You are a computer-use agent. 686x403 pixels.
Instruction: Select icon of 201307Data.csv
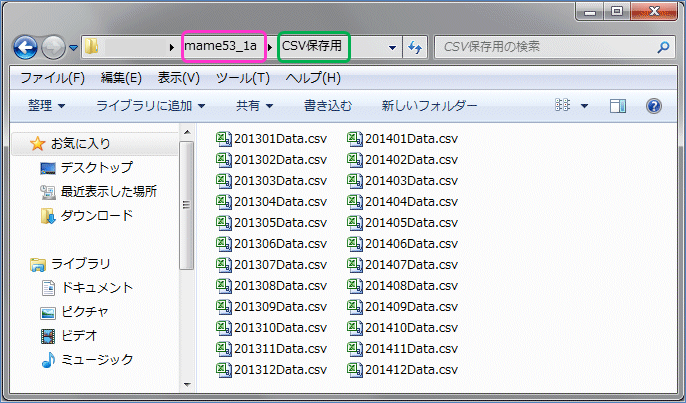(x=224, y=265)
